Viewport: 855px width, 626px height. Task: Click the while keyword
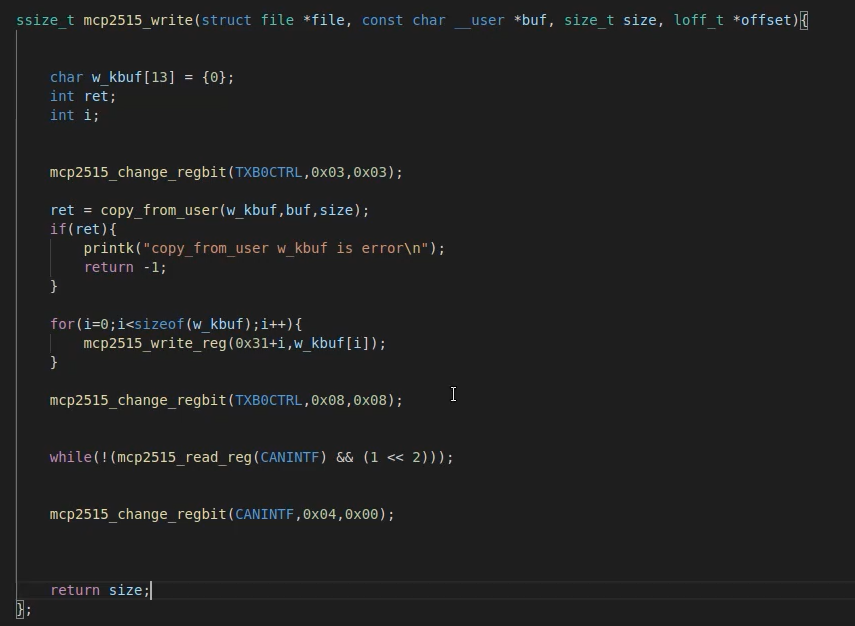70,457
